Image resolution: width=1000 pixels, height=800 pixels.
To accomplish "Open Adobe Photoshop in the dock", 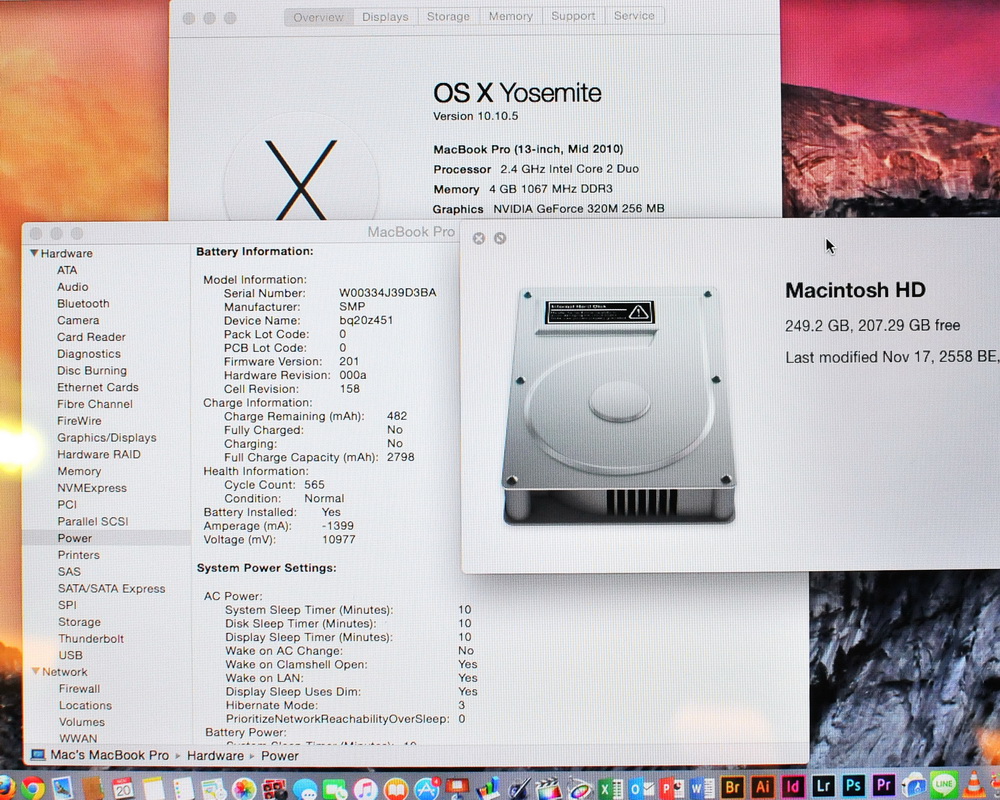I will pos(853,785).
